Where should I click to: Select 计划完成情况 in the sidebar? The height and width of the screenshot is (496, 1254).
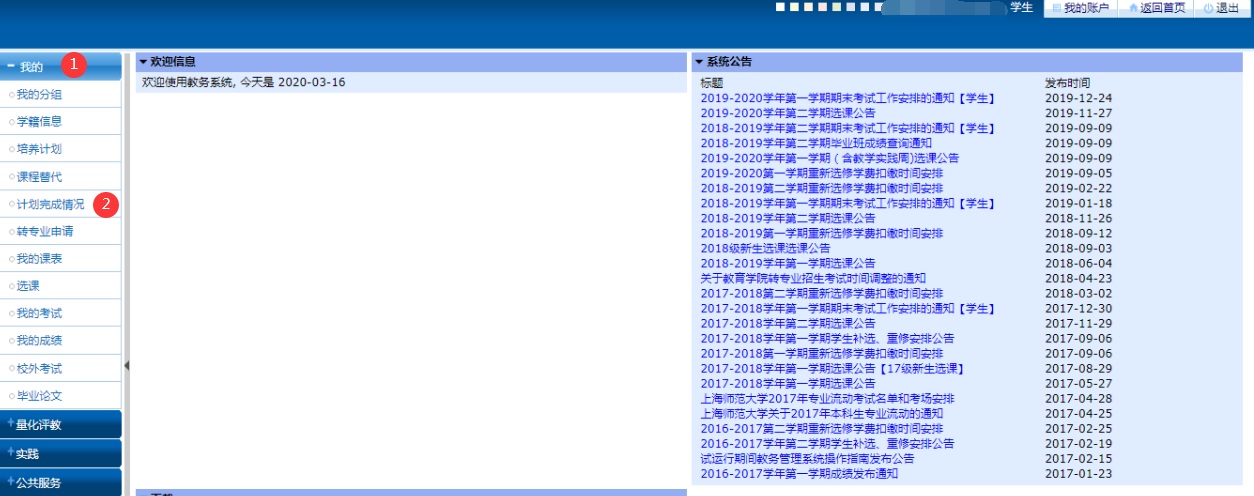click(x=50, y=204)
